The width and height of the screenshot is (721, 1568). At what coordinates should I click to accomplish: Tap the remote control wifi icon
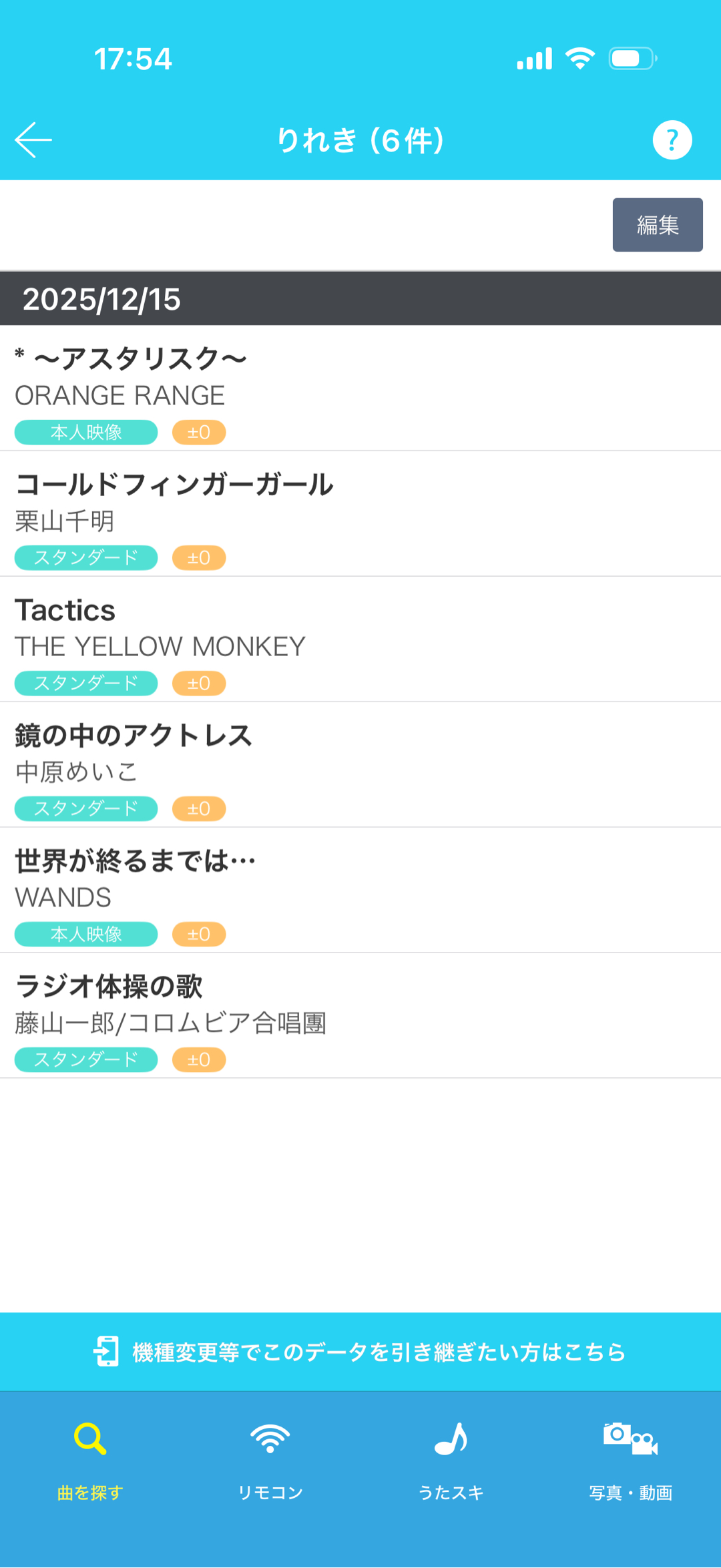click(x=270, y=1439)
